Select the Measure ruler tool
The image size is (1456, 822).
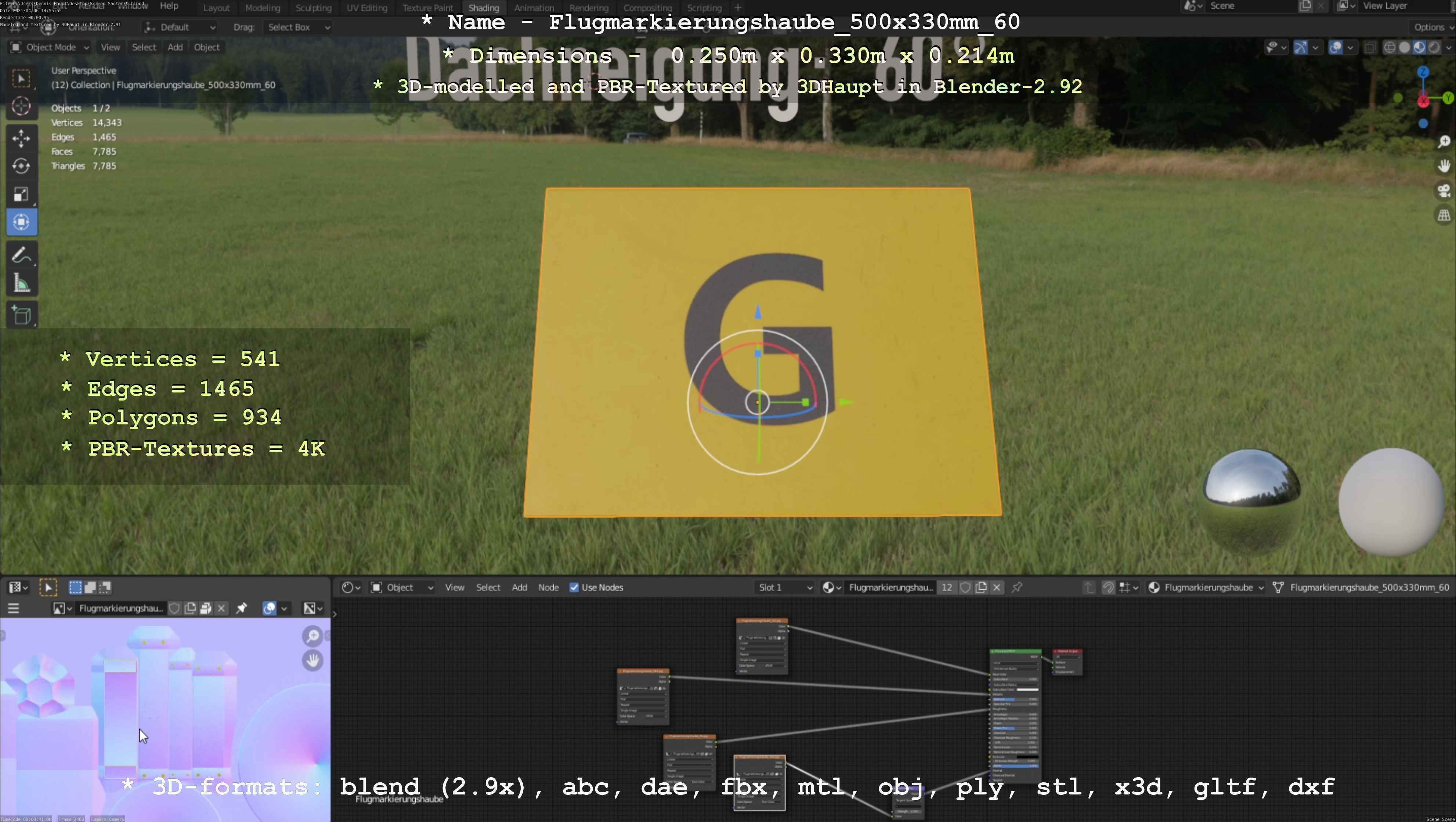point(21,283)
